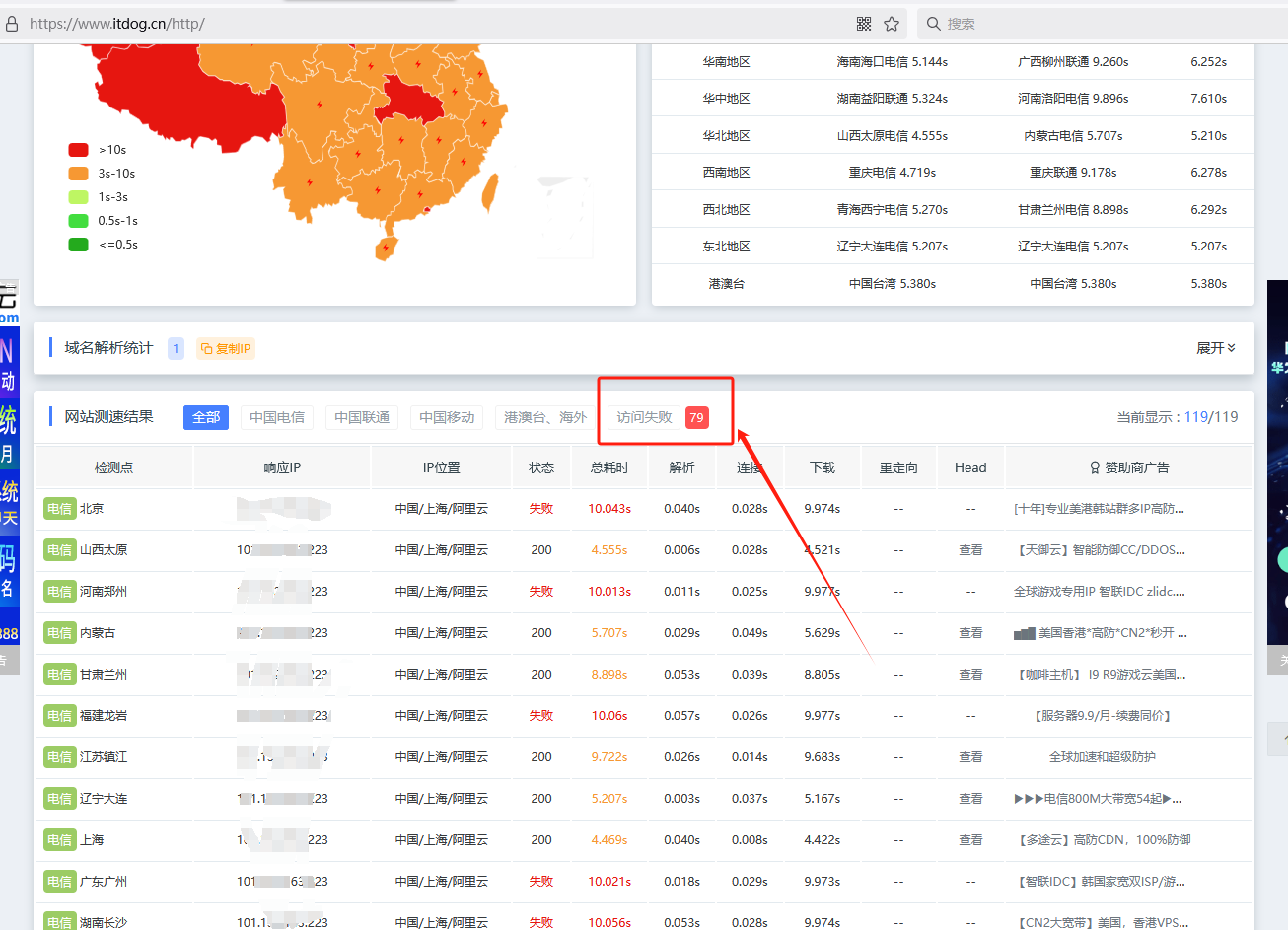
Task: Sort by the 总耗时 column header
Action: click(609, 467)
